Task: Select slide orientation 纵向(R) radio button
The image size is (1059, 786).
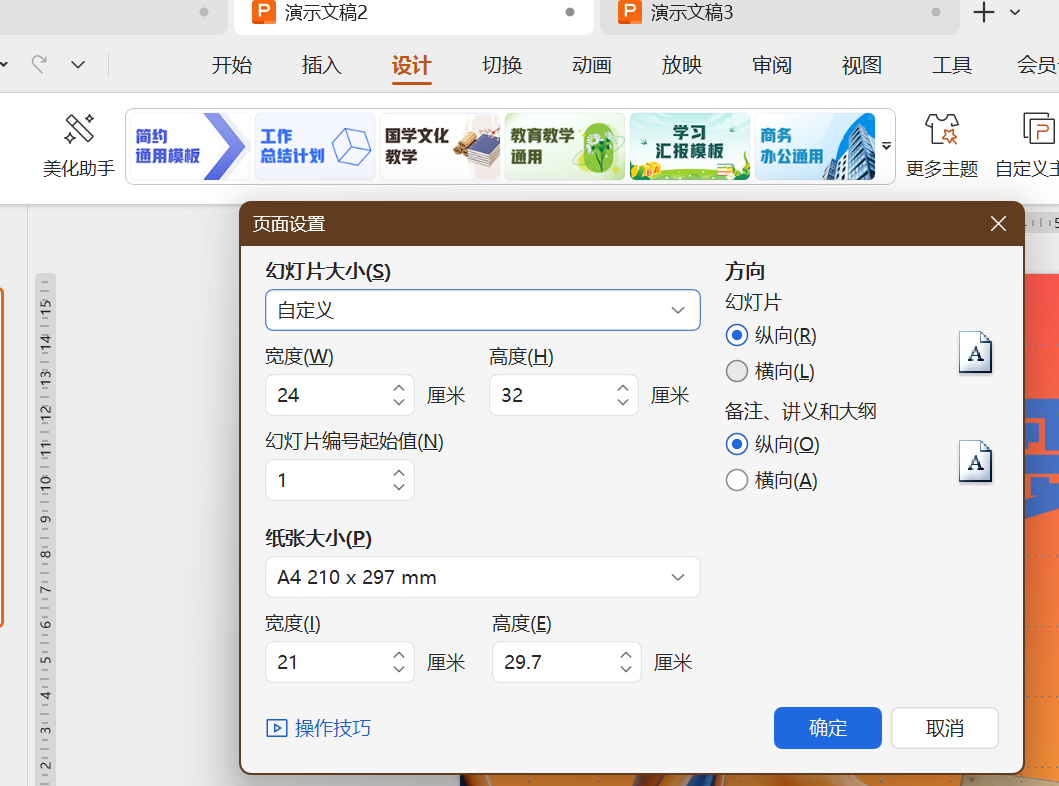Action: [737, 335]
